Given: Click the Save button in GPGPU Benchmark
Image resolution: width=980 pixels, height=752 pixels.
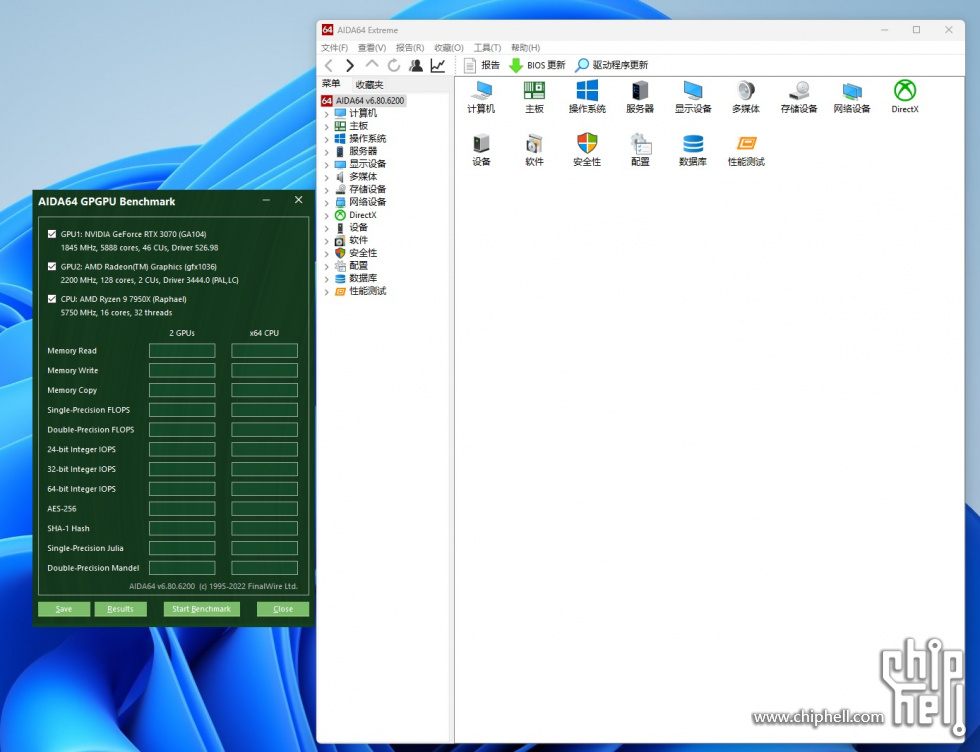Looking at the screenshot, I should pos(64,609).
